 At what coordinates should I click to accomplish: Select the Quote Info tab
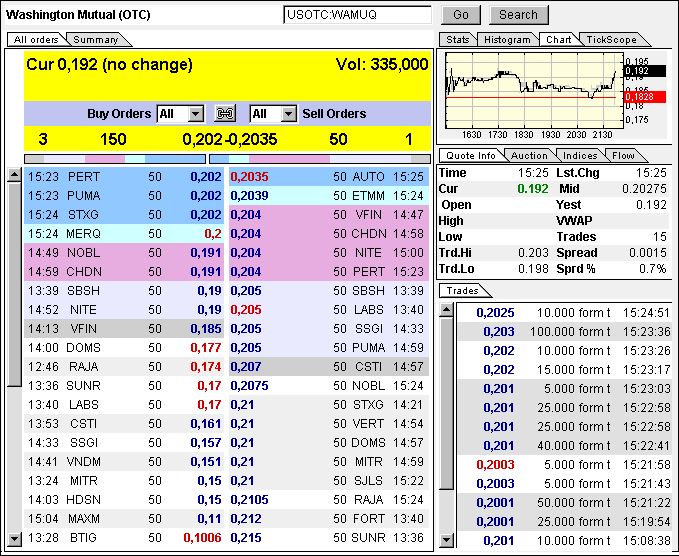471,155
